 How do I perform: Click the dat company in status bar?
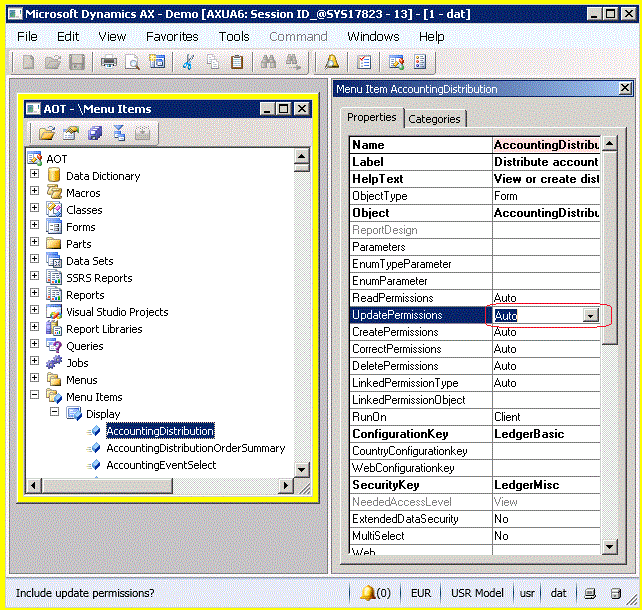558,593
